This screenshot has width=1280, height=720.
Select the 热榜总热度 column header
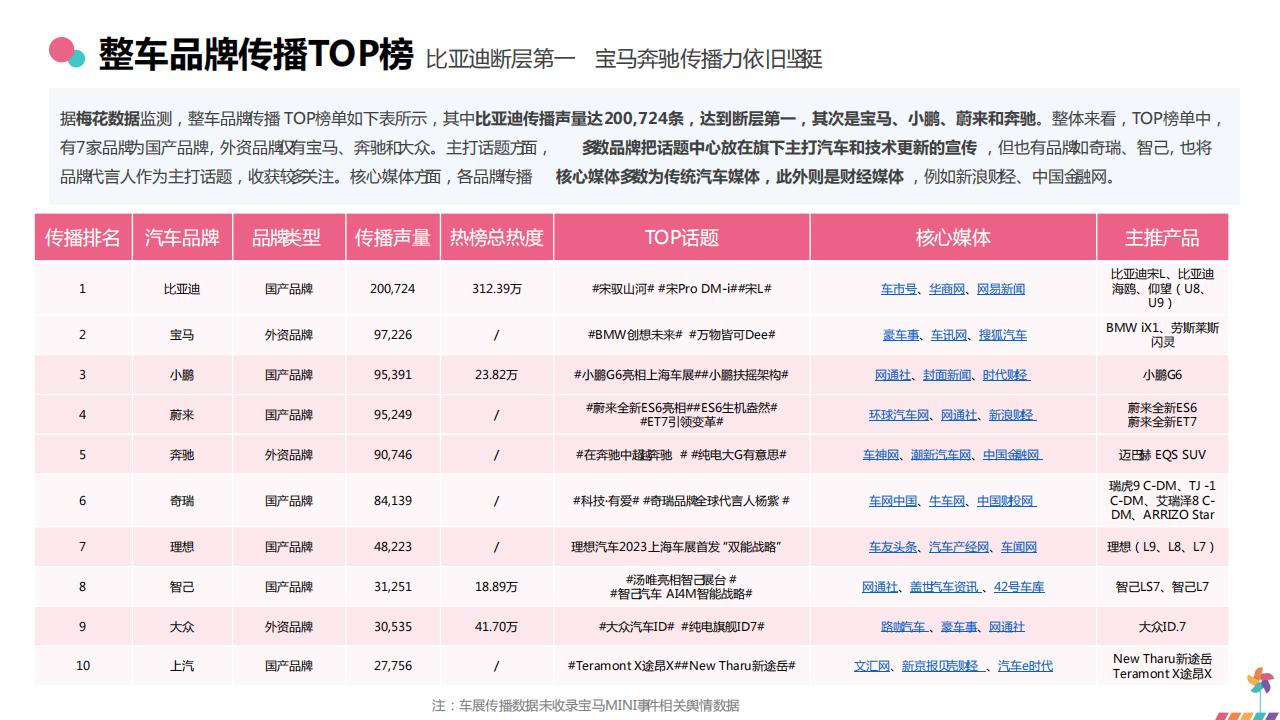[497, 238]
